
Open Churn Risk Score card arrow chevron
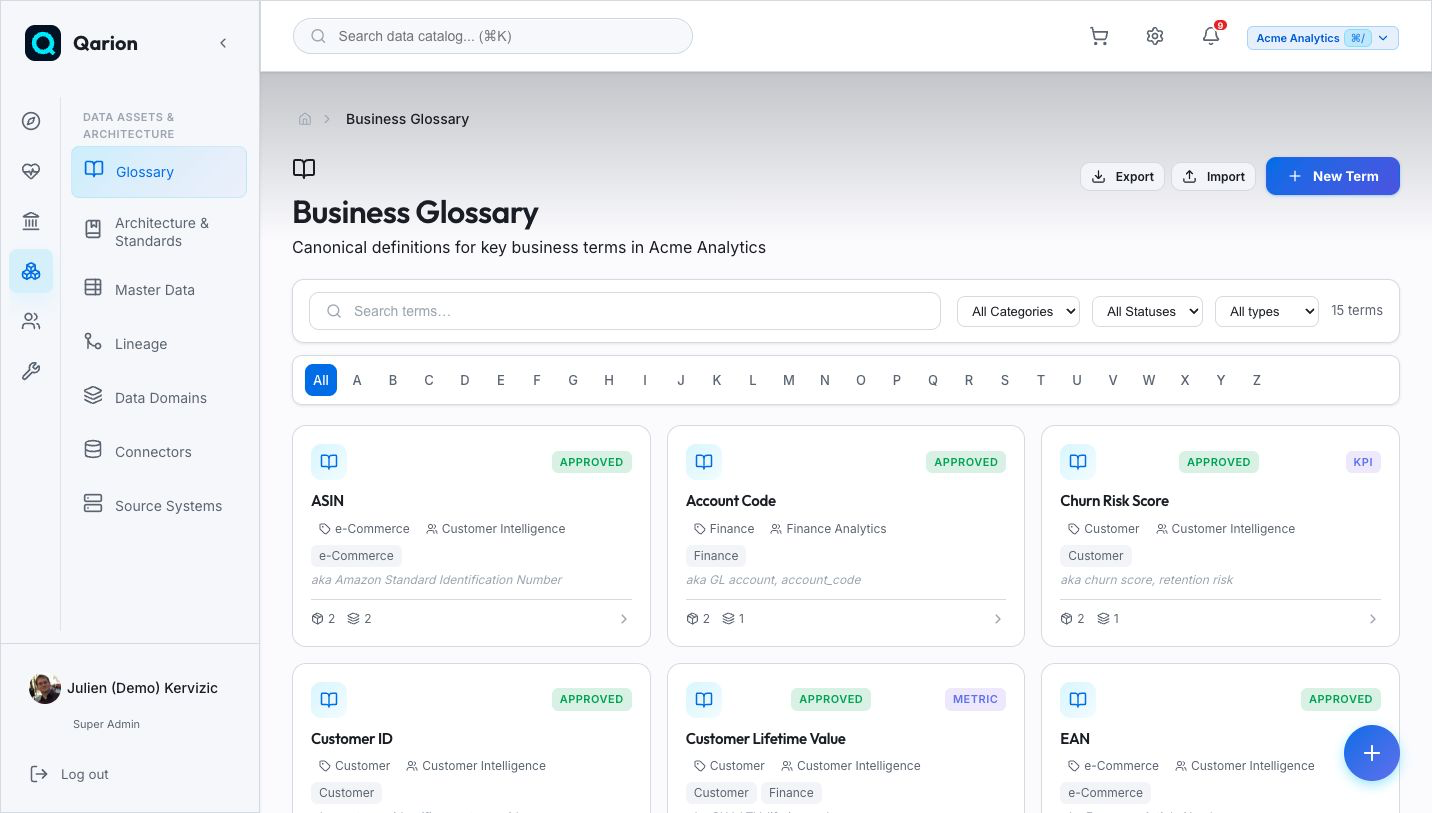1373,619
